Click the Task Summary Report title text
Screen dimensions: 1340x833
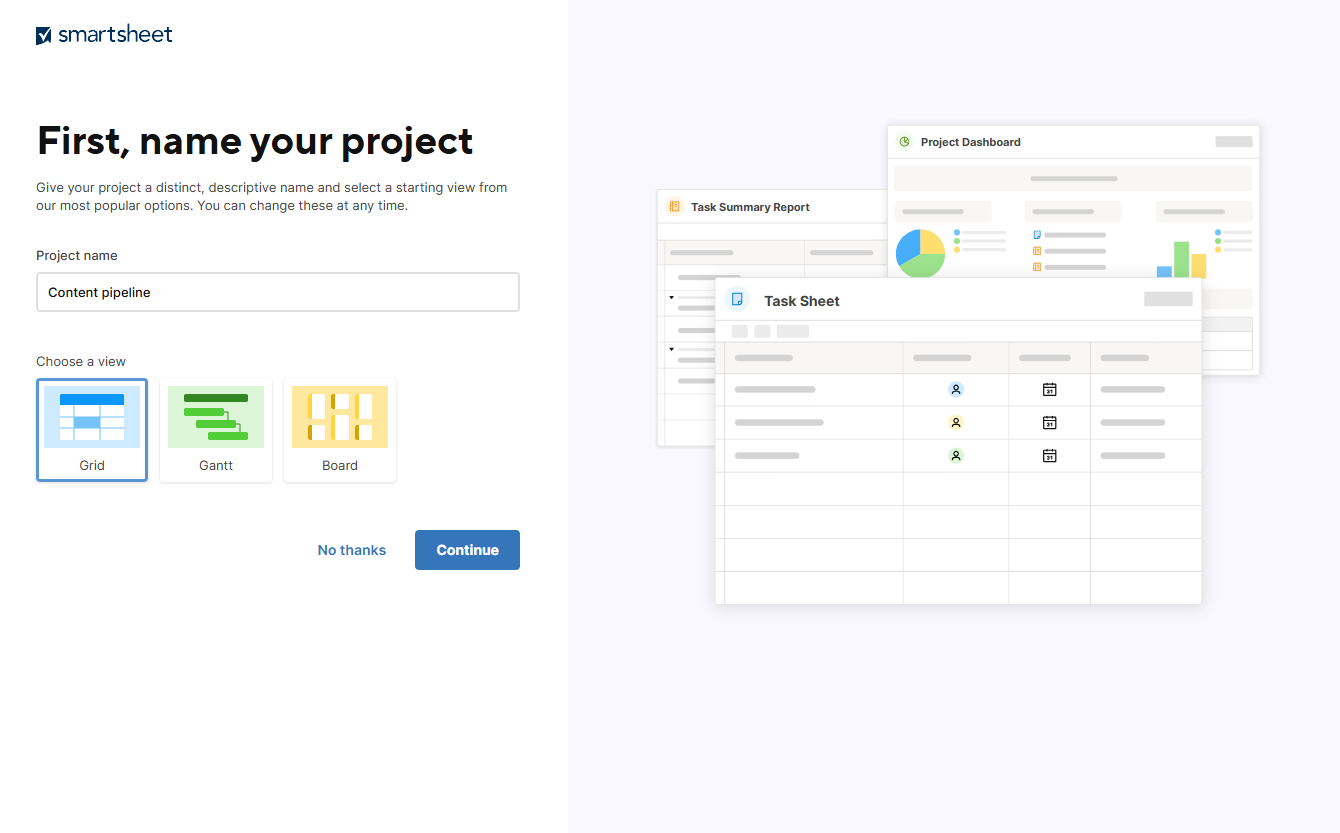750,207
